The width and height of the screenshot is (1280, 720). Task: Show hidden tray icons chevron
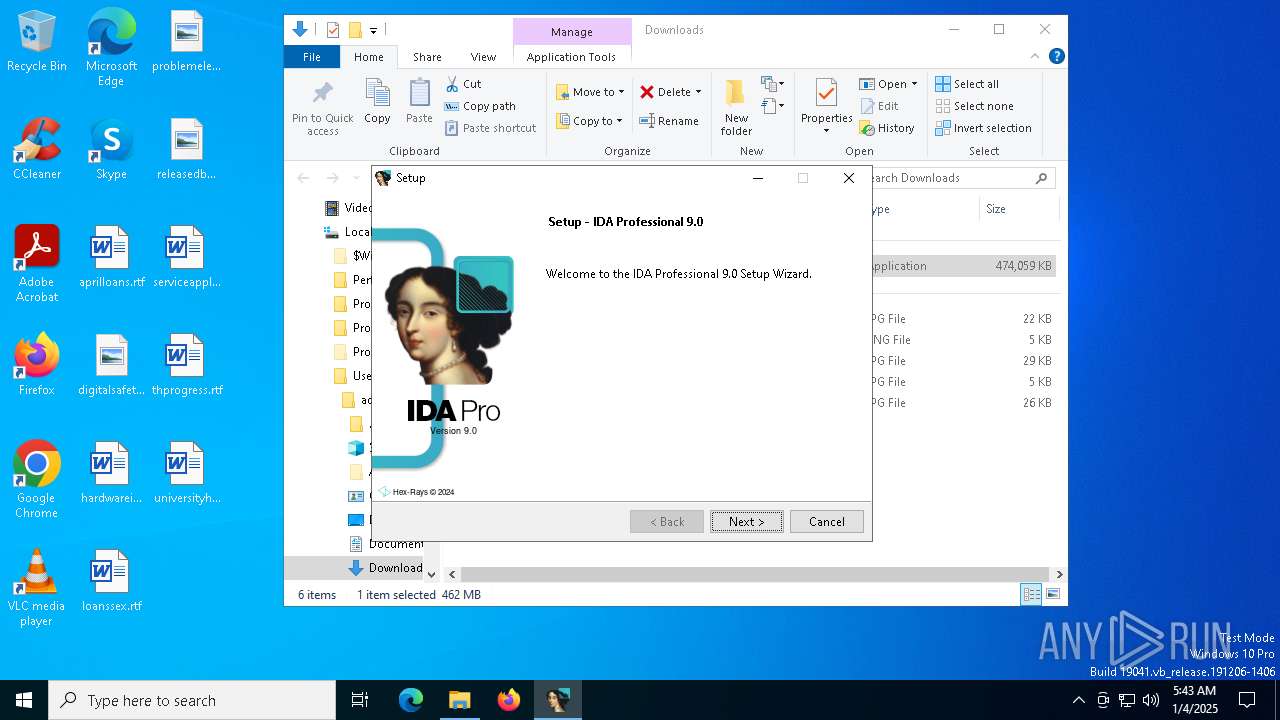(x=1078, y=700)
